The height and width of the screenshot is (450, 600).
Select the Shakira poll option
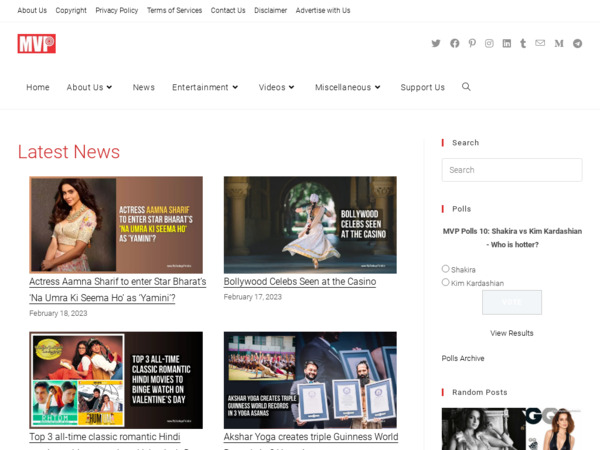[x=445, y=269]
